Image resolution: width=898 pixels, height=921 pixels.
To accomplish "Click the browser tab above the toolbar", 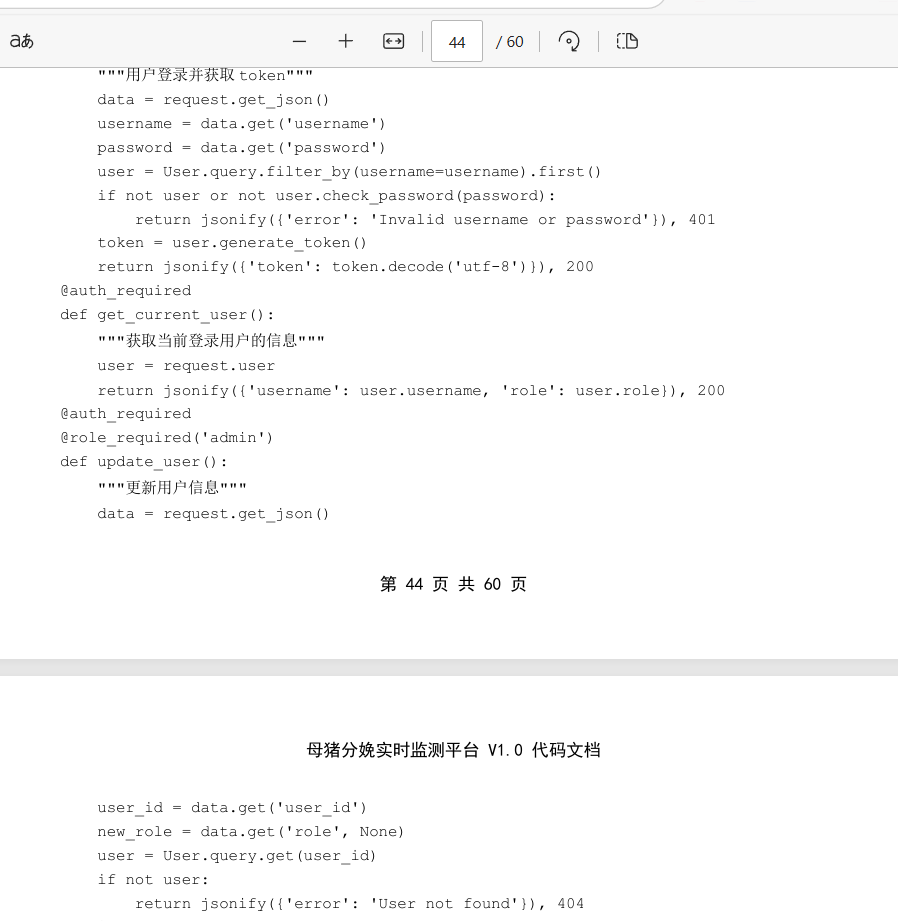I will pos(330,5).
